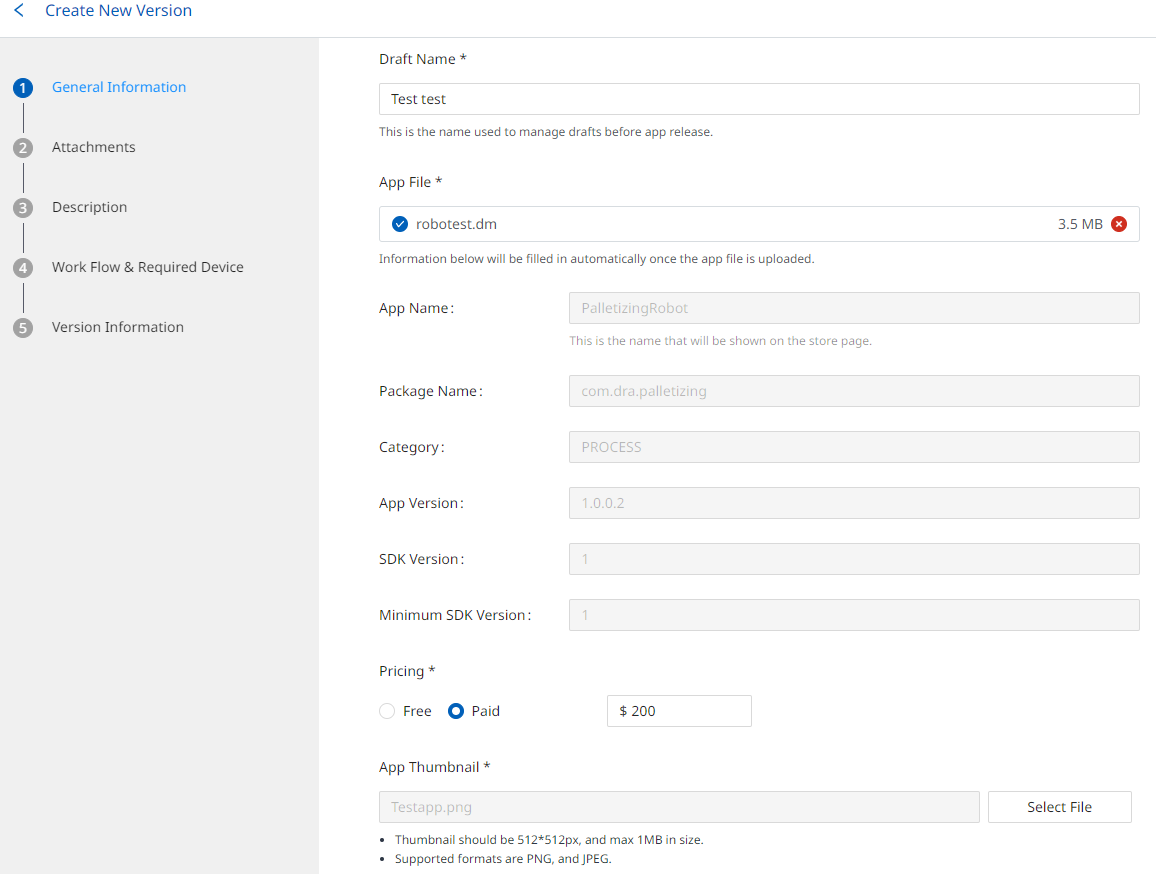
Task: Click the price input showing $ 200
Action: pyautogui.click(x=679, y=711)
